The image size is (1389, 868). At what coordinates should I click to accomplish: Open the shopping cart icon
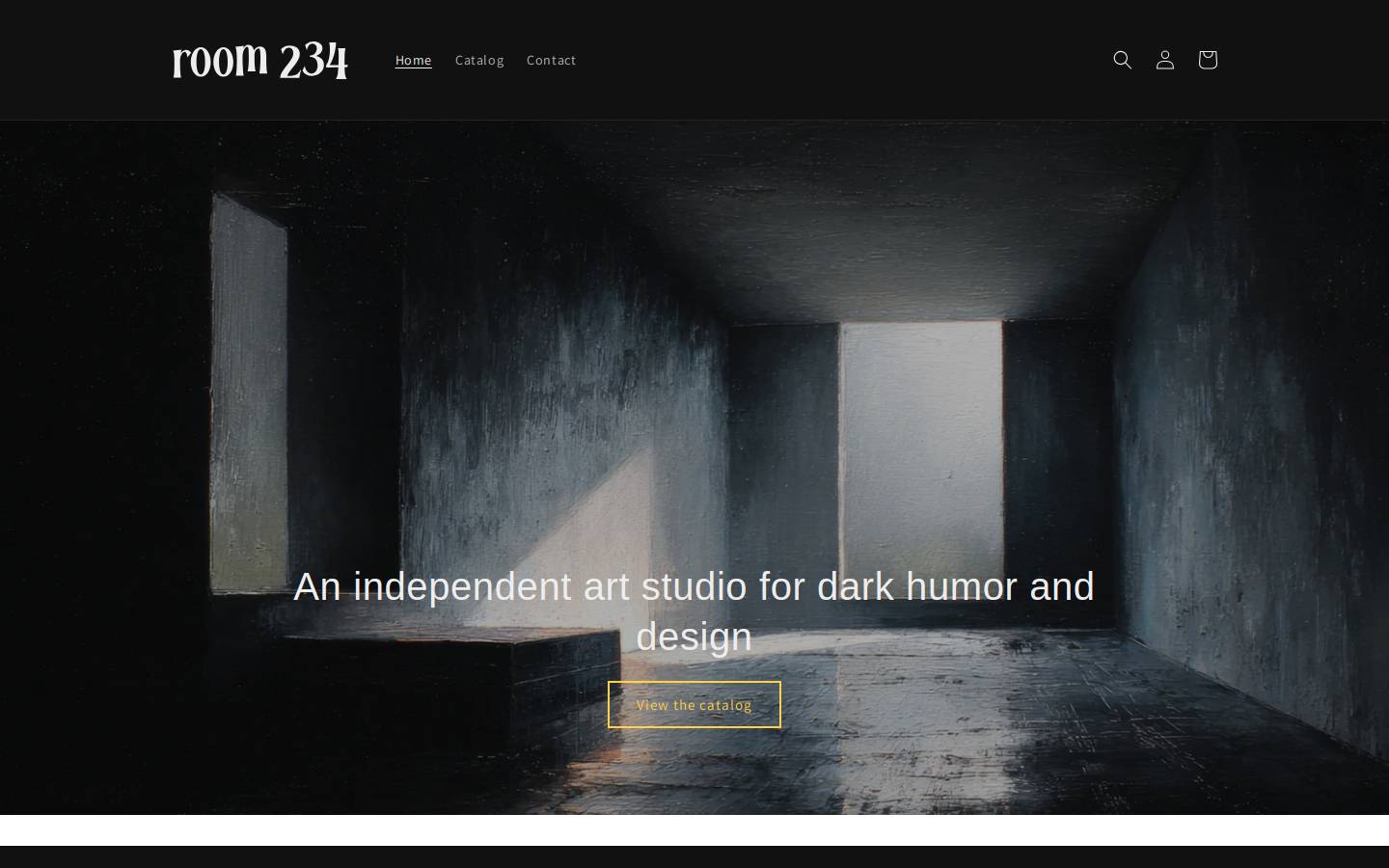1207,60
